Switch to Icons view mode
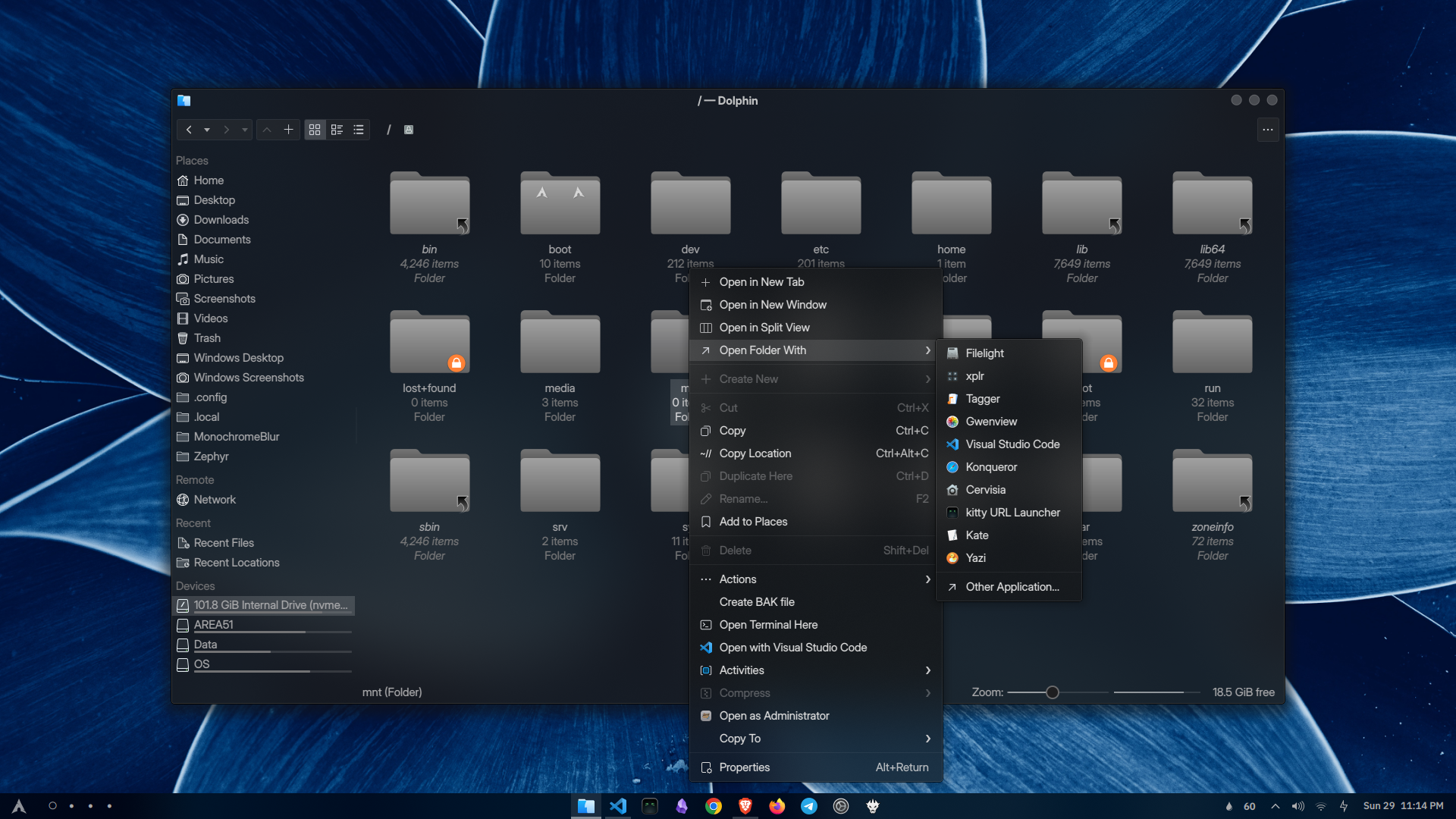Screen dimensions: 1456x819 (315, 130)
